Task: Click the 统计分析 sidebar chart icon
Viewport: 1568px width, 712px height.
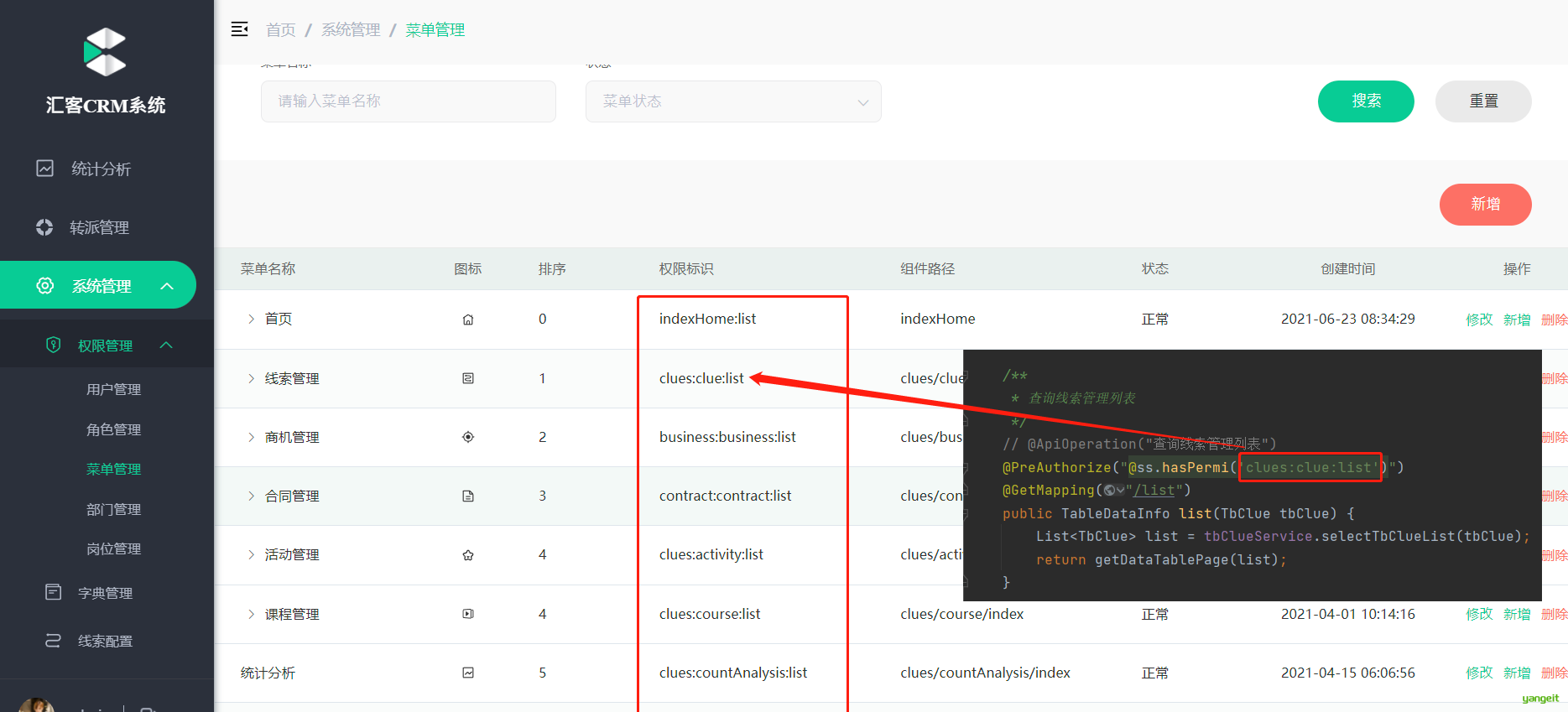Action: pyautogui.click(x=45, y=169)
